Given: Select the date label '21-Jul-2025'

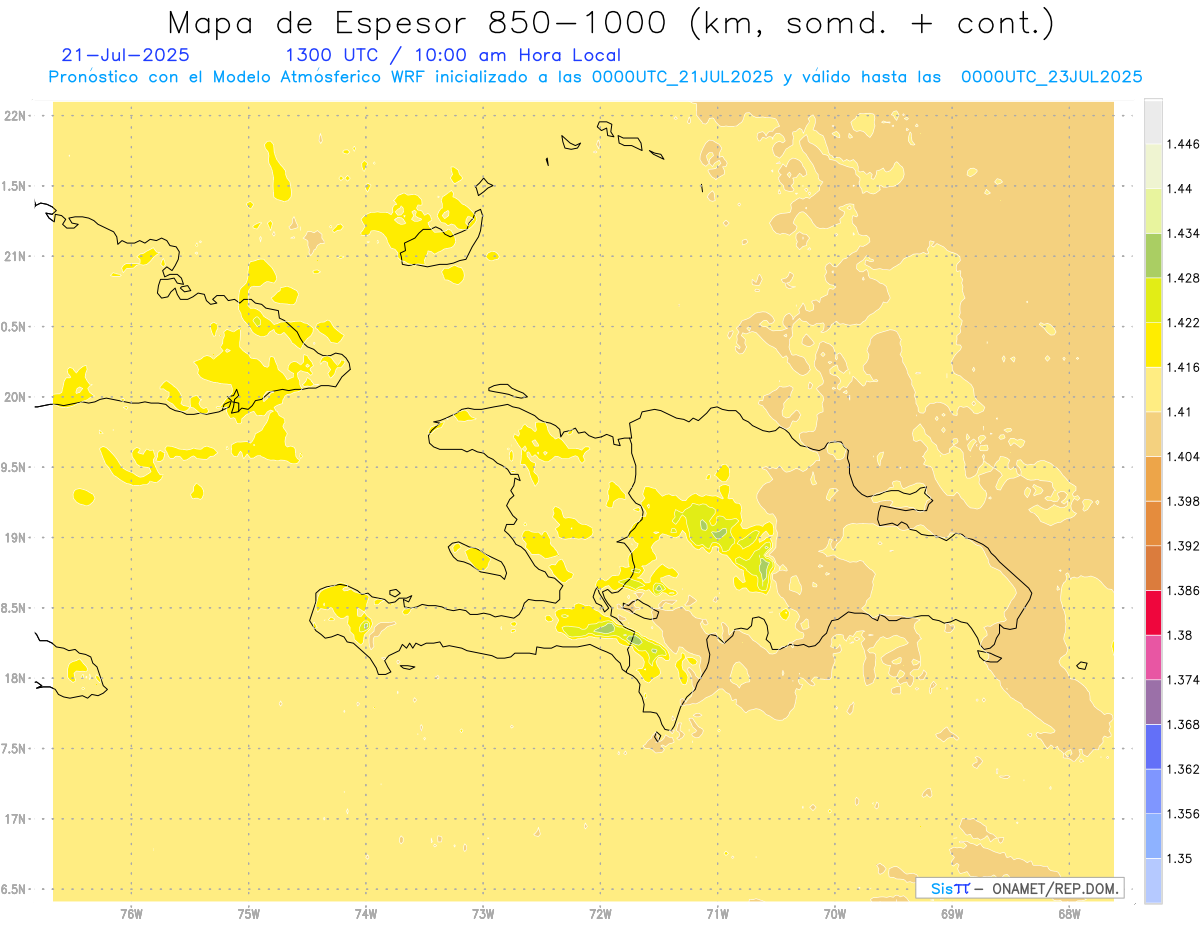Looking at the screenshot, I should tap(125, 55).
